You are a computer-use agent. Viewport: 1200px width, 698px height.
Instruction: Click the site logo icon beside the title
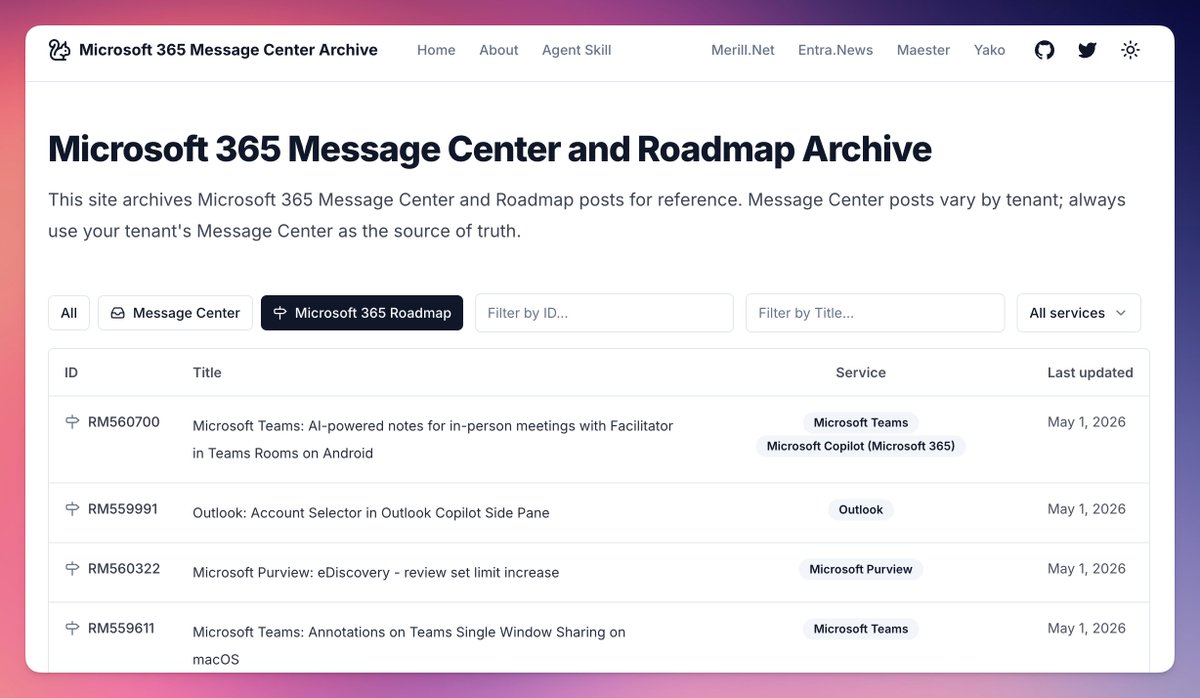59,50
